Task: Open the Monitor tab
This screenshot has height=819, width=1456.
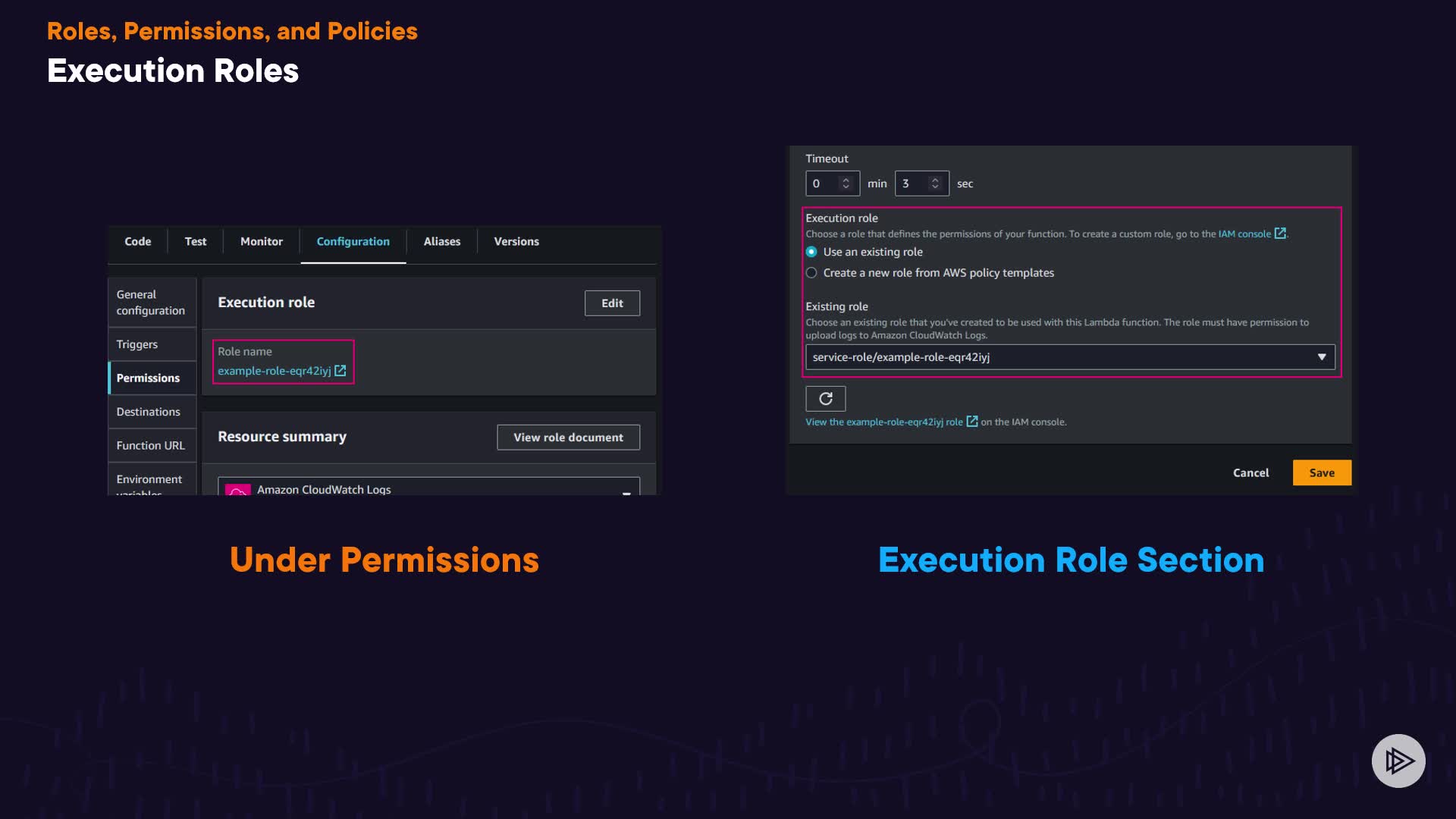Action: (x=261, y=241)
